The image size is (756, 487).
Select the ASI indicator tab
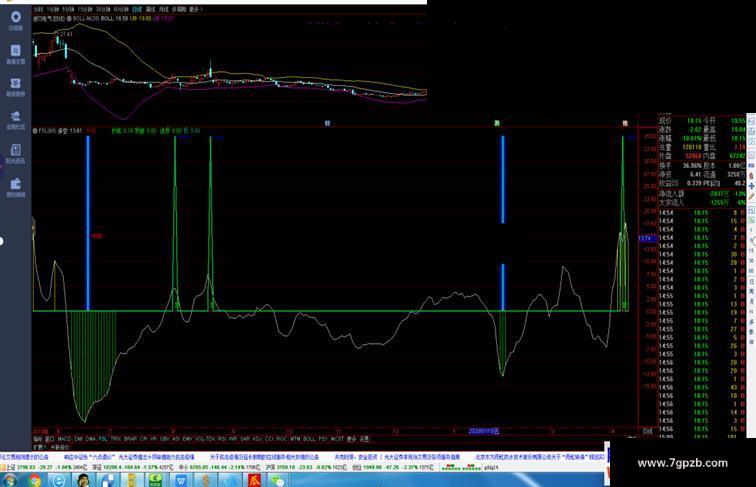(x=176, y=439)
